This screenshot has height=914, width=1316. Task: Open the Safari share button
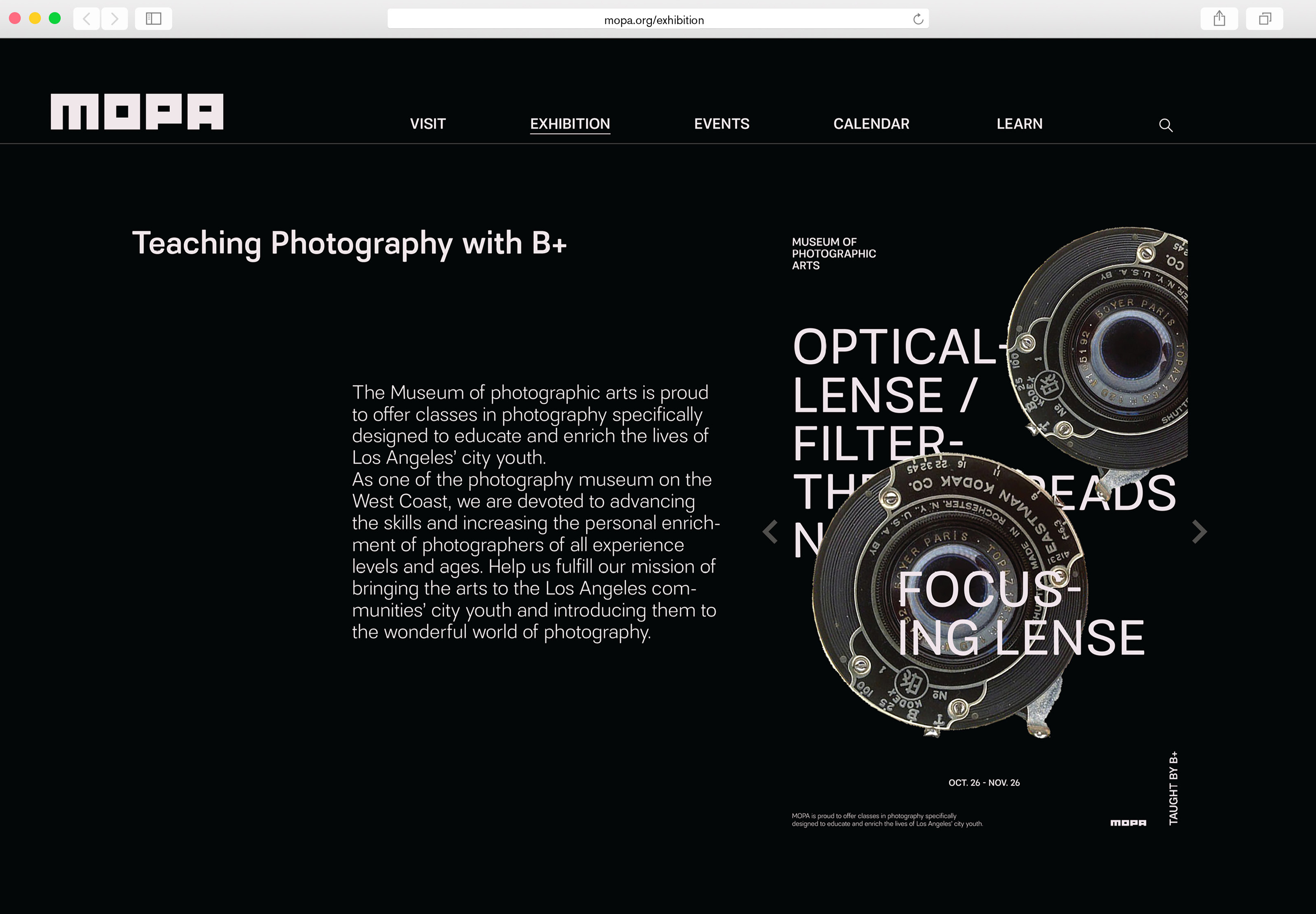pyautogui.click(x=1219, y=19)
